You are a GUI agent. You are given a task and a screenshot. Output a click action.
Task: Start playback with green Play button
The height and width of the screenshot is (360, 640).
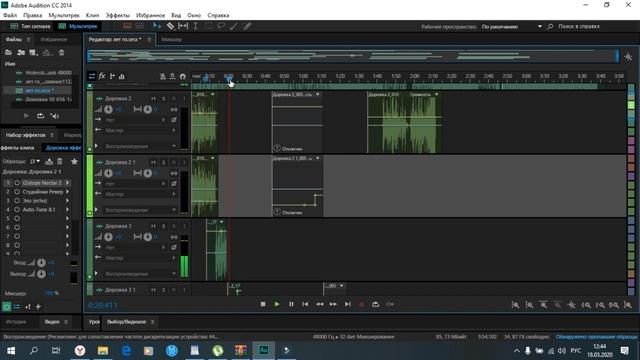pyautogui.click(x=277, y=304)
